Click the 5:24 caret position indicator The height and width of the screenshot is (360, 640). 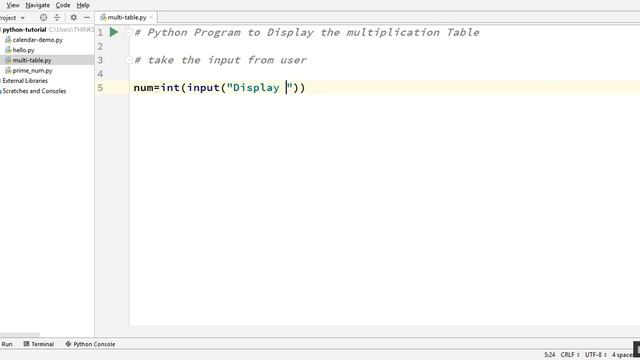tap(549, 355)
